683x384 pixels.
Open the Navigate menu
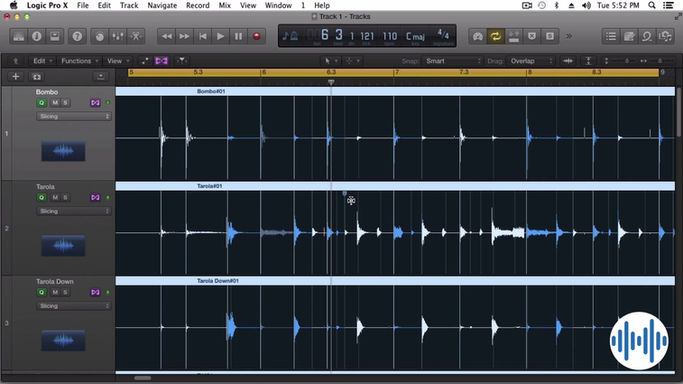(162, 5)
